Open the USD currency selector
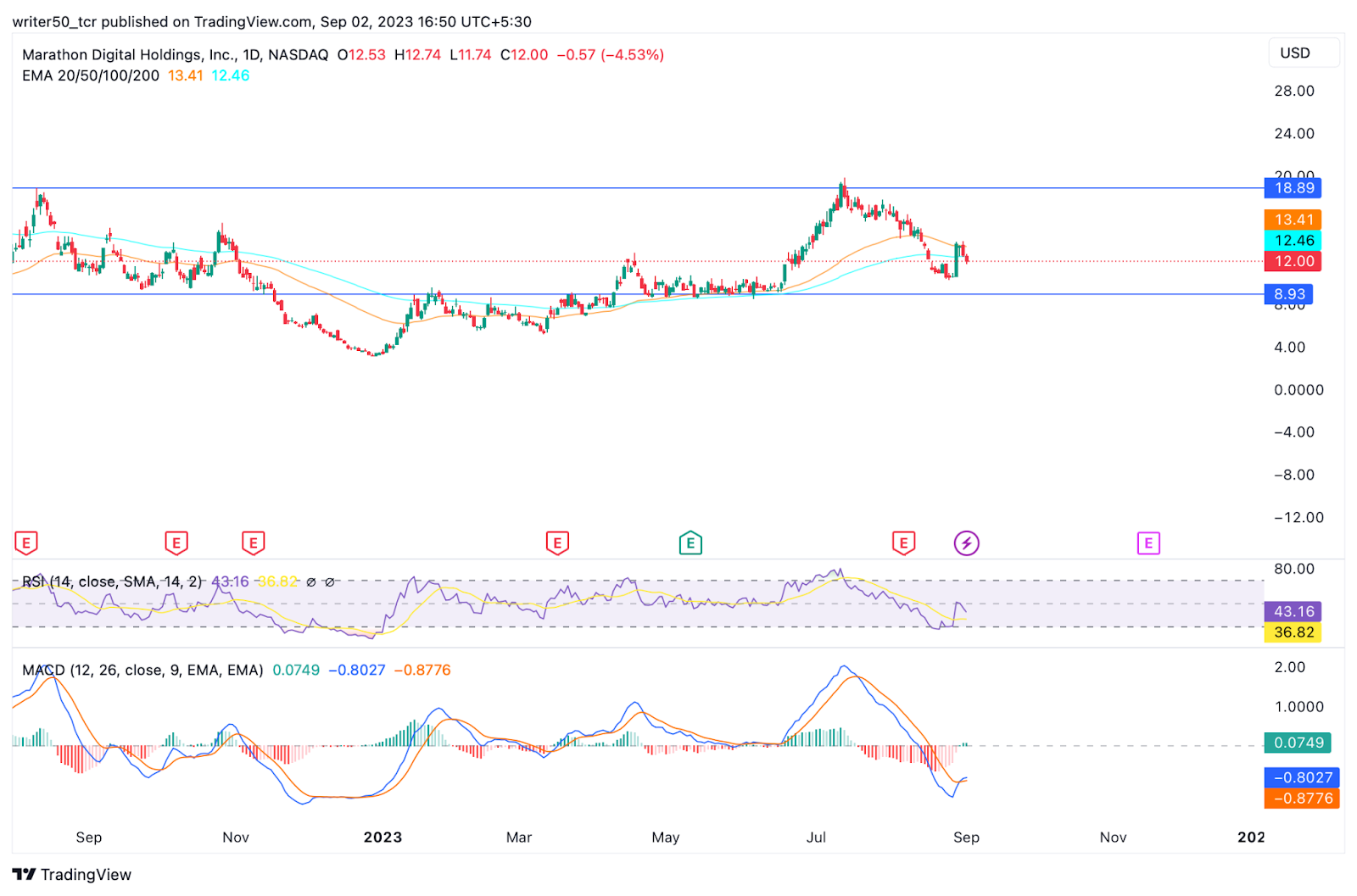 (x=1304, y=53)
